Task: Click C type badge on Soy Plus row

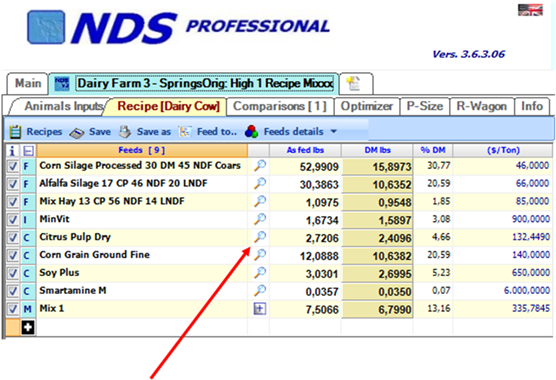Action: pos(28,273)
